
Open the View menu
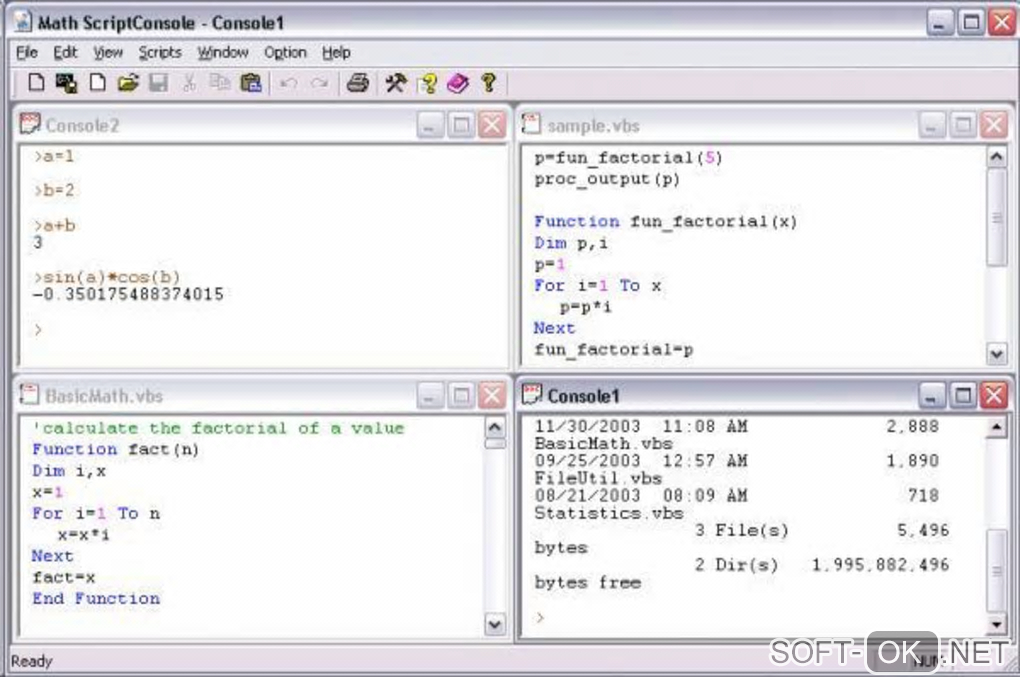107,53
